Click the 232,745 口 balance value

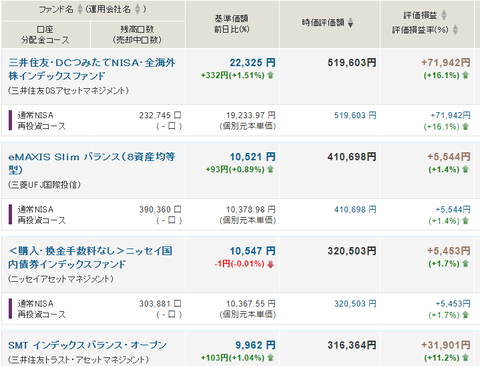160,115
